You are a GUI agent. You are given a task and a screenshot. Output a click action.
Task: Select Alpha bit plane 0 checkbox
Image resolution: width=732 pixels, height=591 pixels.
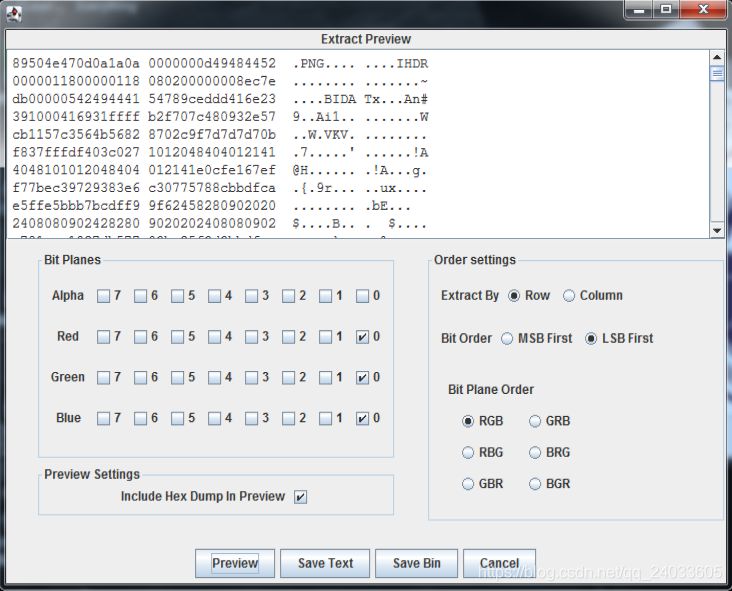coord(362,296)
